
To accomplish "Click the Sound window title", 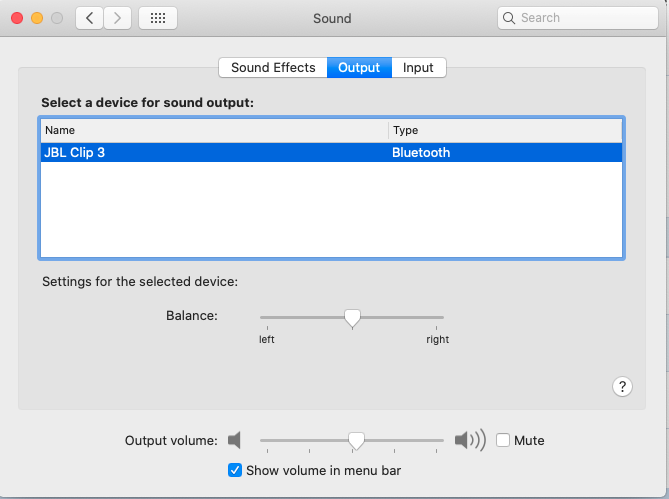I will coord(332,18).
